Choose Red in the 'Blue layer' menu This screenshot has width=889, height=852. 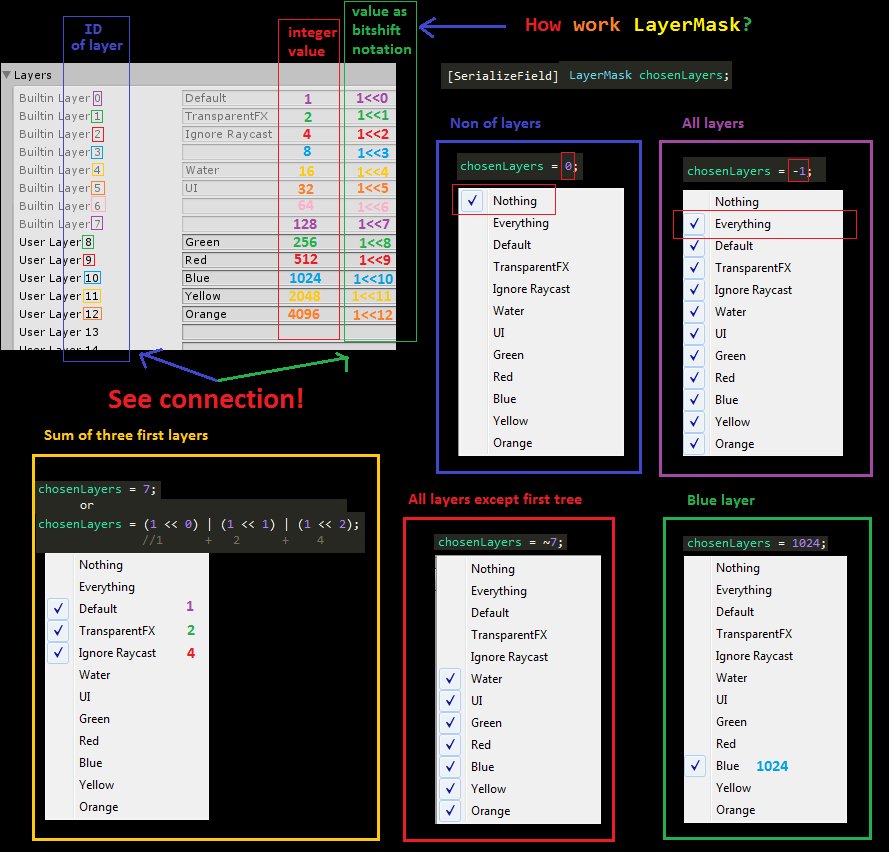[x=765, y=744]
